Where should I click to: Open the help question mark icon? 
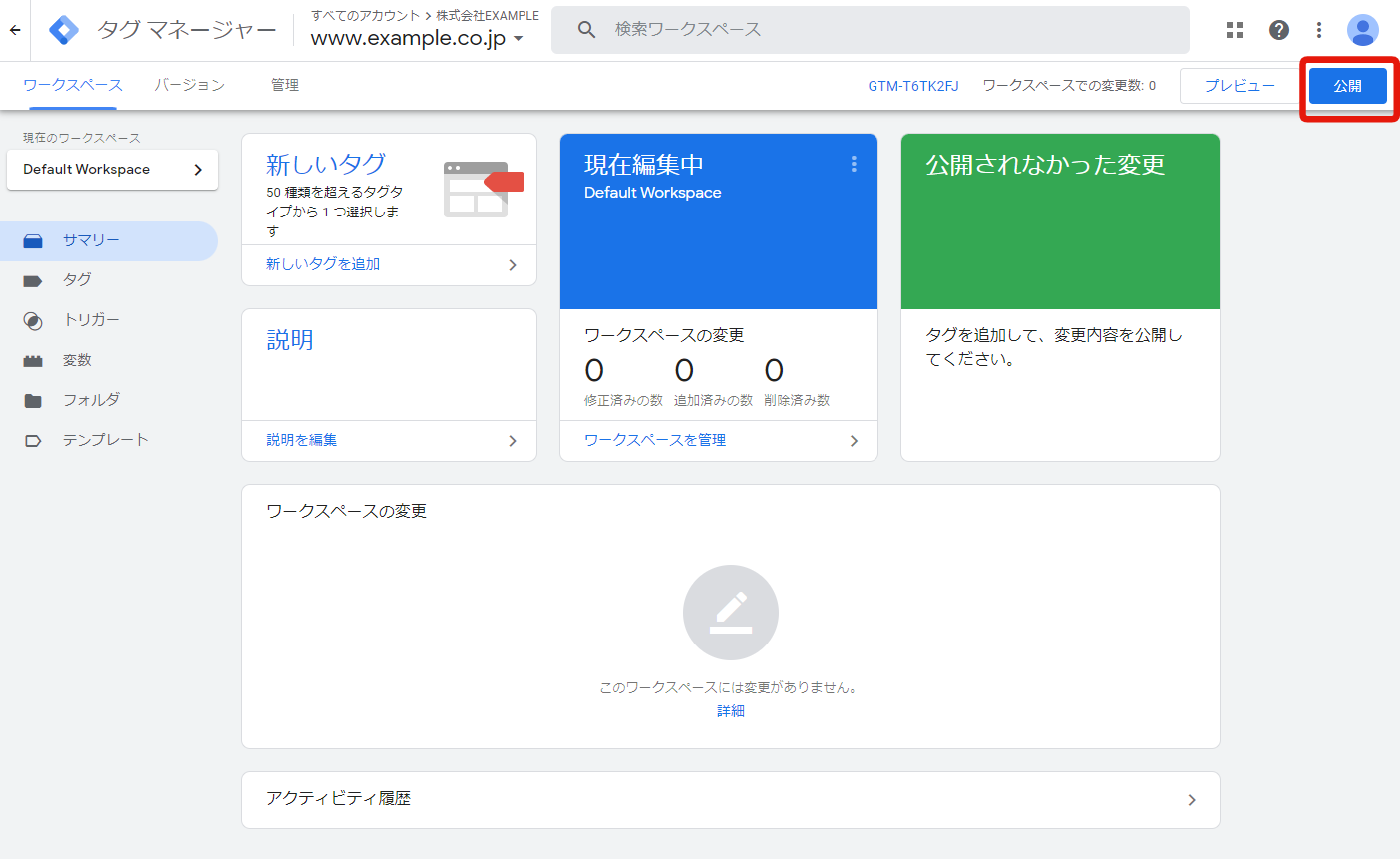[1279, 30]
